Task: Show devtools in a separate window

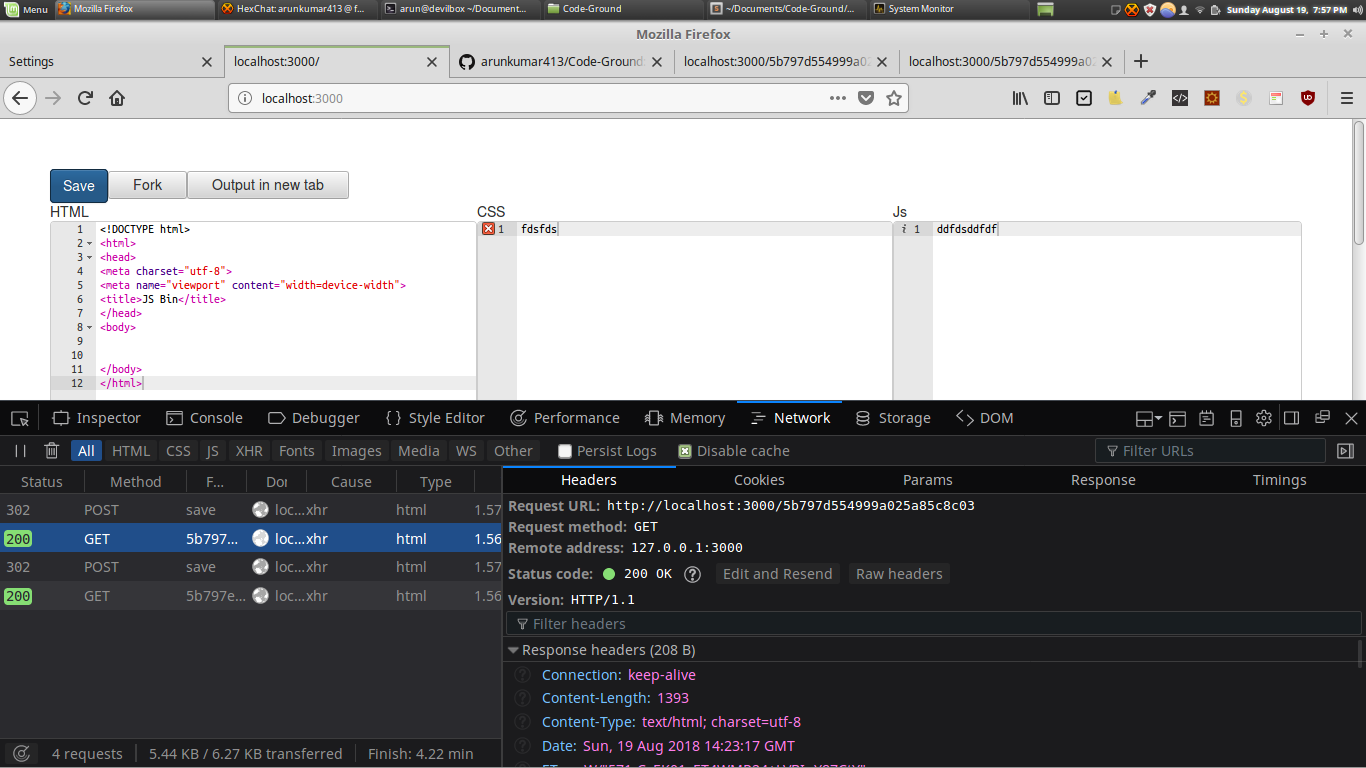Action: (x=1322, y=418)
